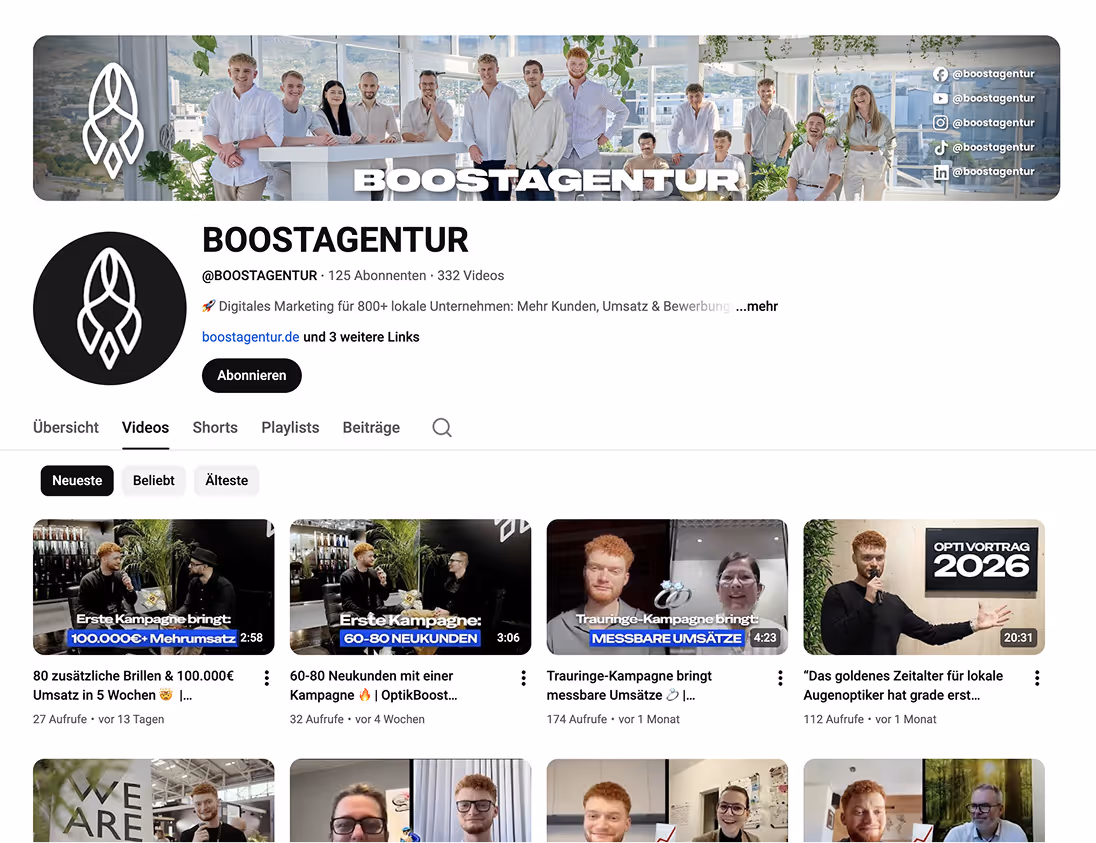Play the OPTI VORTRAG 2026 thumbnail

pos(924,587)
